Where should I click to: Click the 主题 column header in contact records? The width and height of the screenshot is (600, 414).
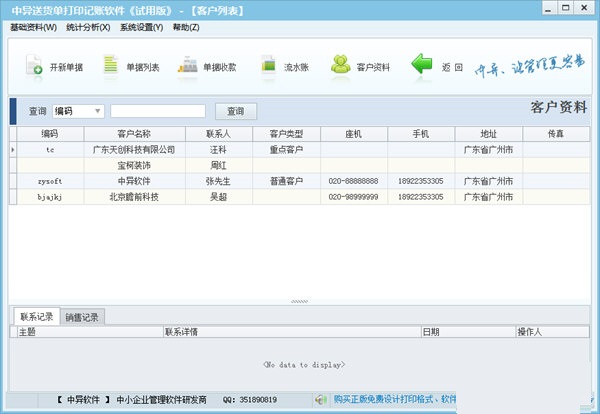(x=90, y=332)
